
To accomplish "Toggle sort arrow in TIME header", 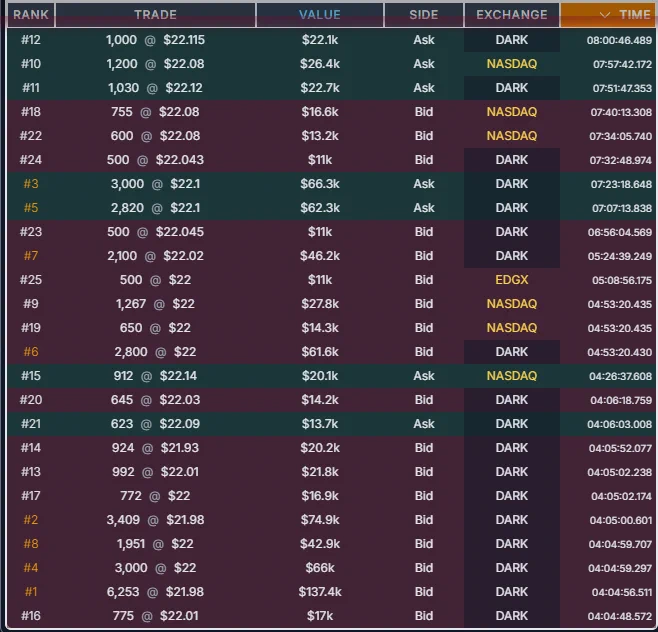I will (604, 15).
